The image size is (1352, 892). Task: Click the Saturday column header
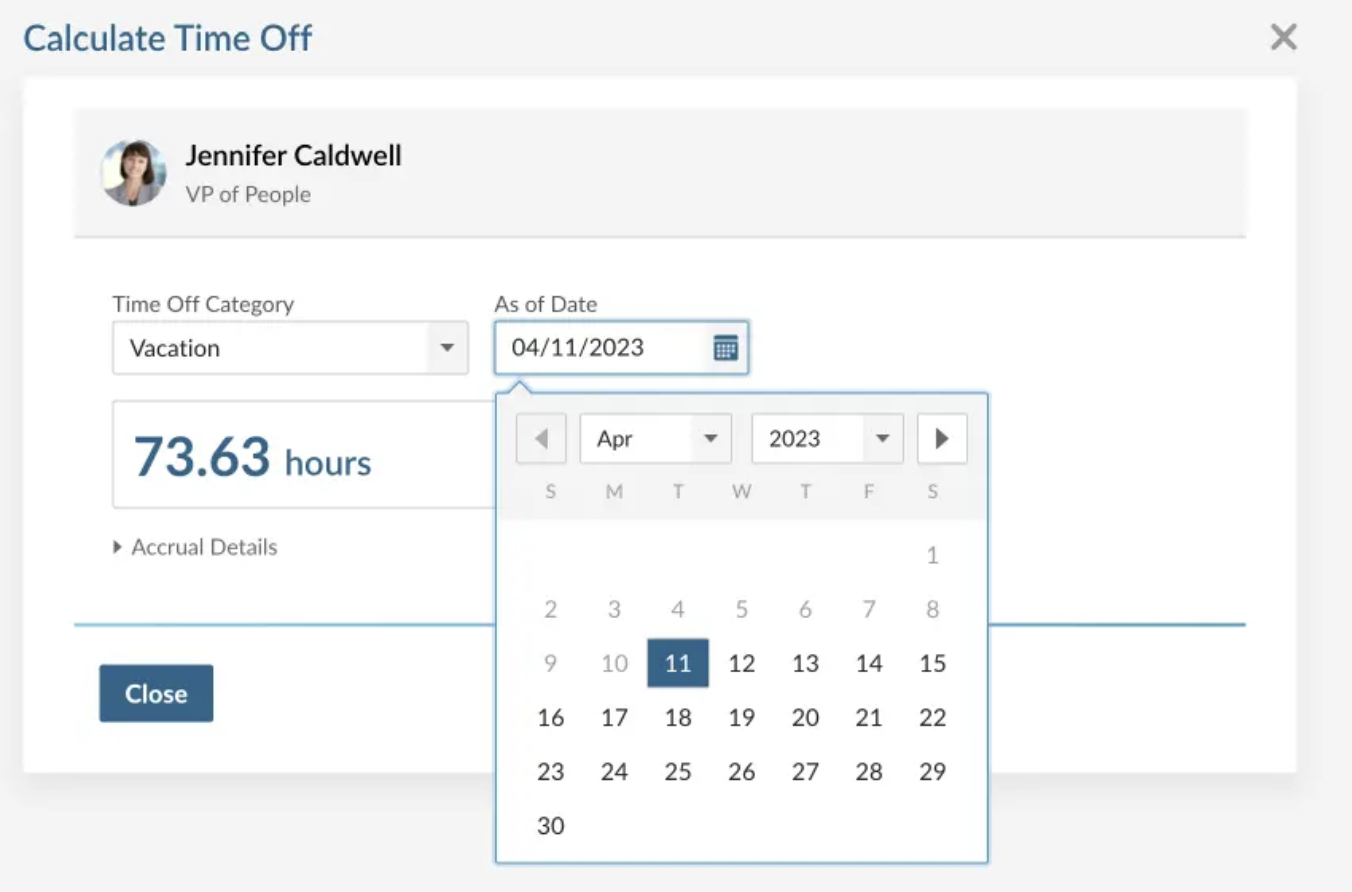(932, 491)
